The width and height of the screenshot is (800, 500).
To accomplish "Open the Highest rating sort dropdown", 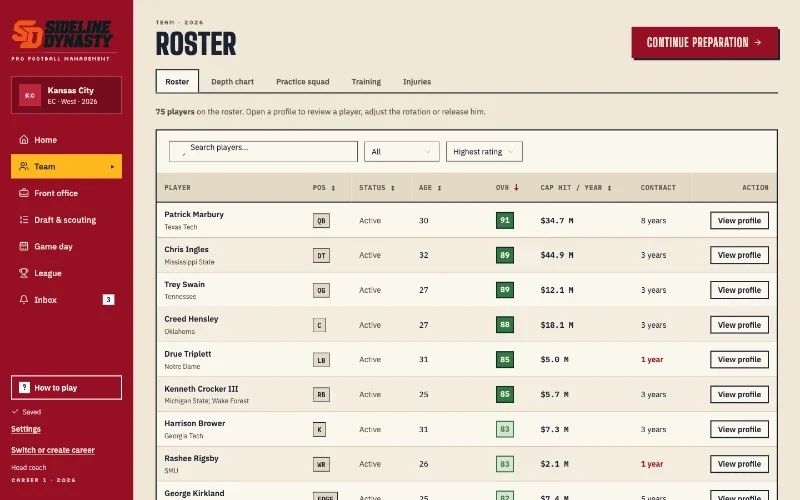I will pos(484,152).
